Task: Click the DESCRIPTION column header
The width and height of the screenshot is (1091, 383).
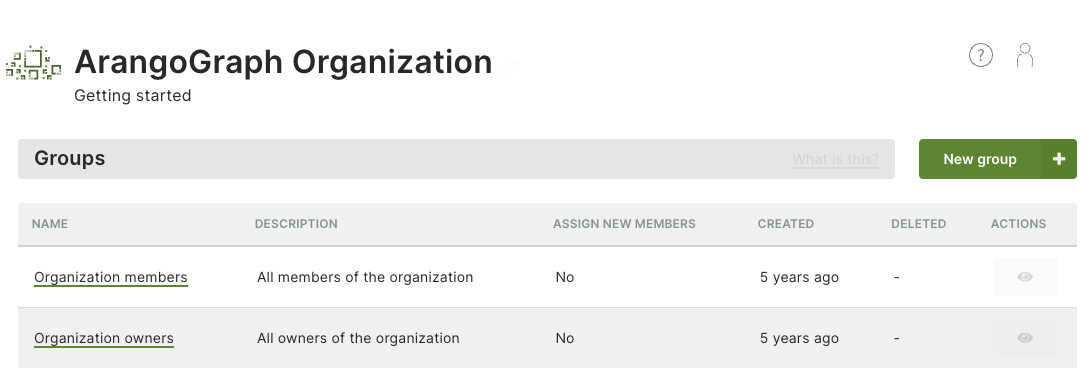Action: coord(296,224)
